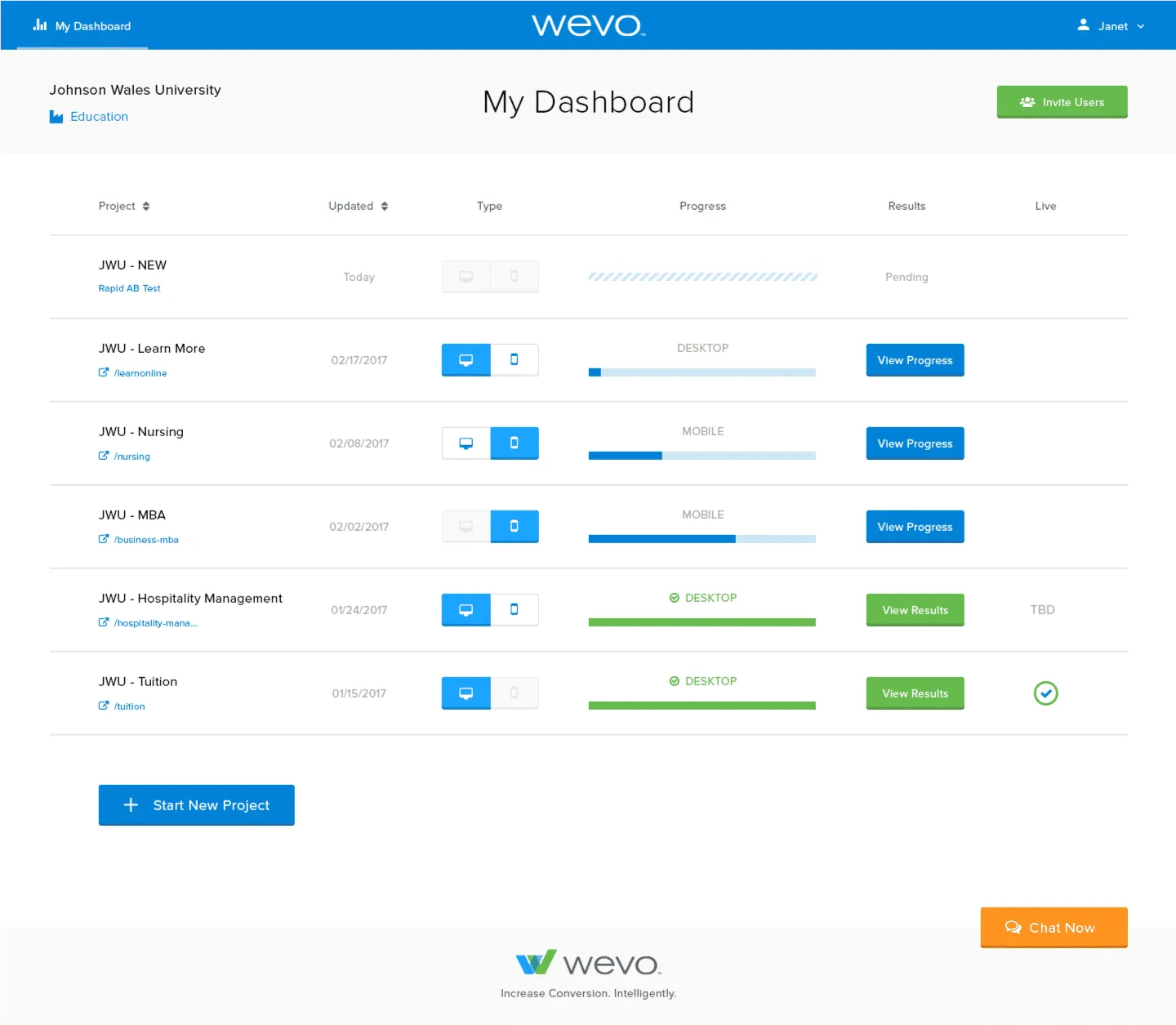Viewport: 1176px width, 1025px height.
Task: Sort projects by Project column arrows
Action: tap(146, 206)
